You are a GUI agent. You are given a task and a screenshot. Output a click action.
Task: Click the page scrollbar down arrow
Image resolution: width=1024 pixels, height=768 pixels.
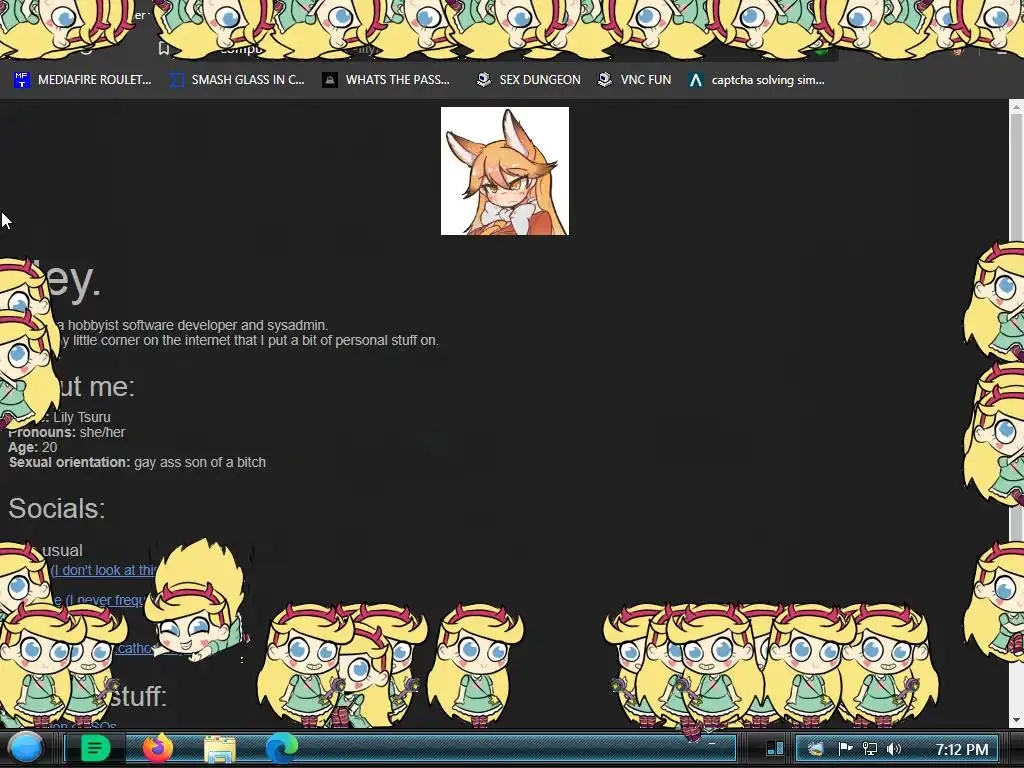coord(1016,720)
